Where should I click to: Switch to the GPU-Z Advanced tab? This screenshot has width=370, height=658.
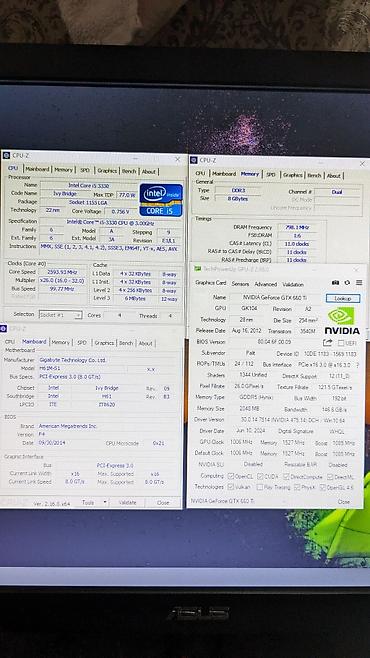tap(266, 284)
